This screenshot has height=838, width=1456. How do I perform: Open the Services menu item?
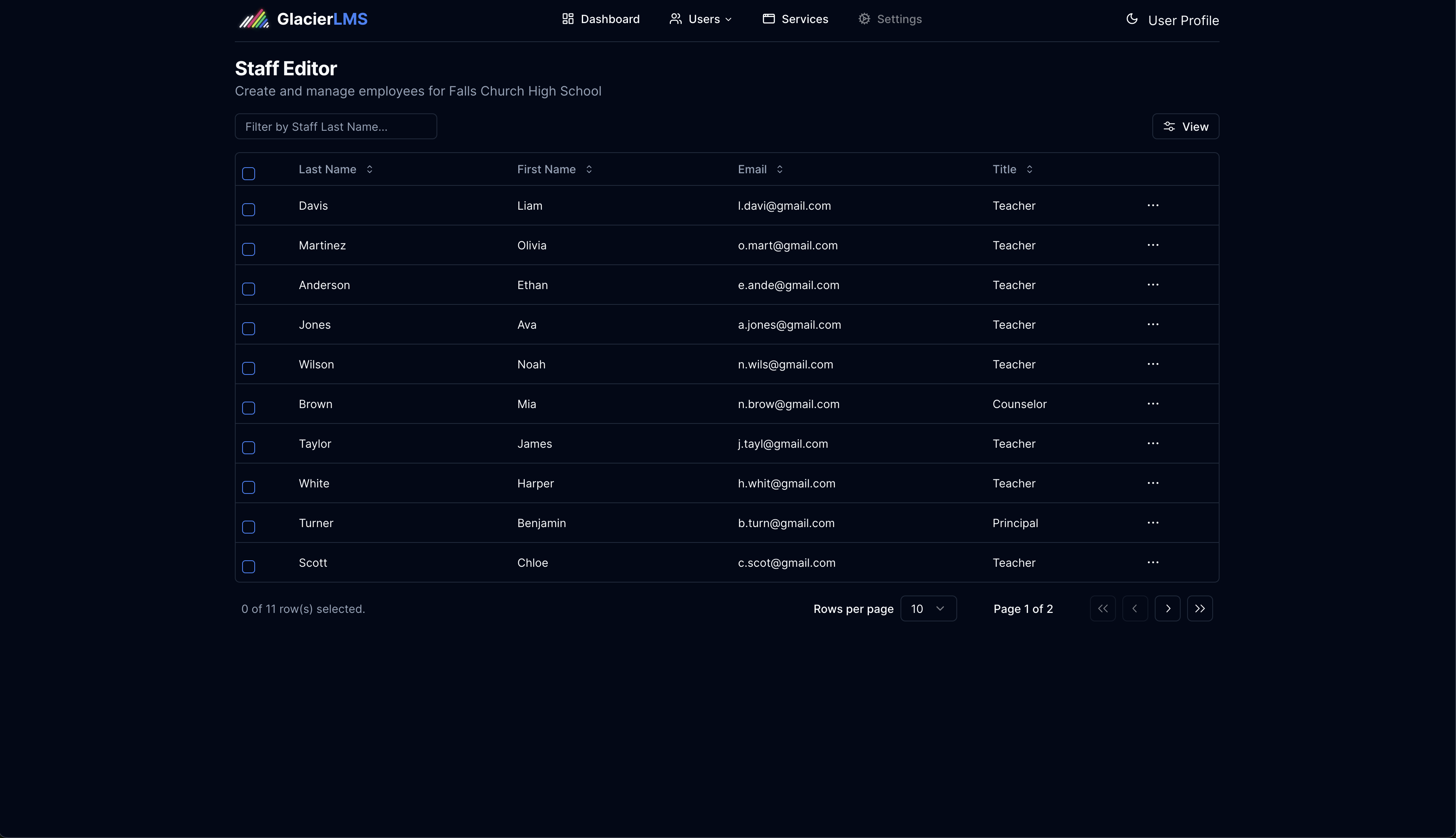pos(795,19)
